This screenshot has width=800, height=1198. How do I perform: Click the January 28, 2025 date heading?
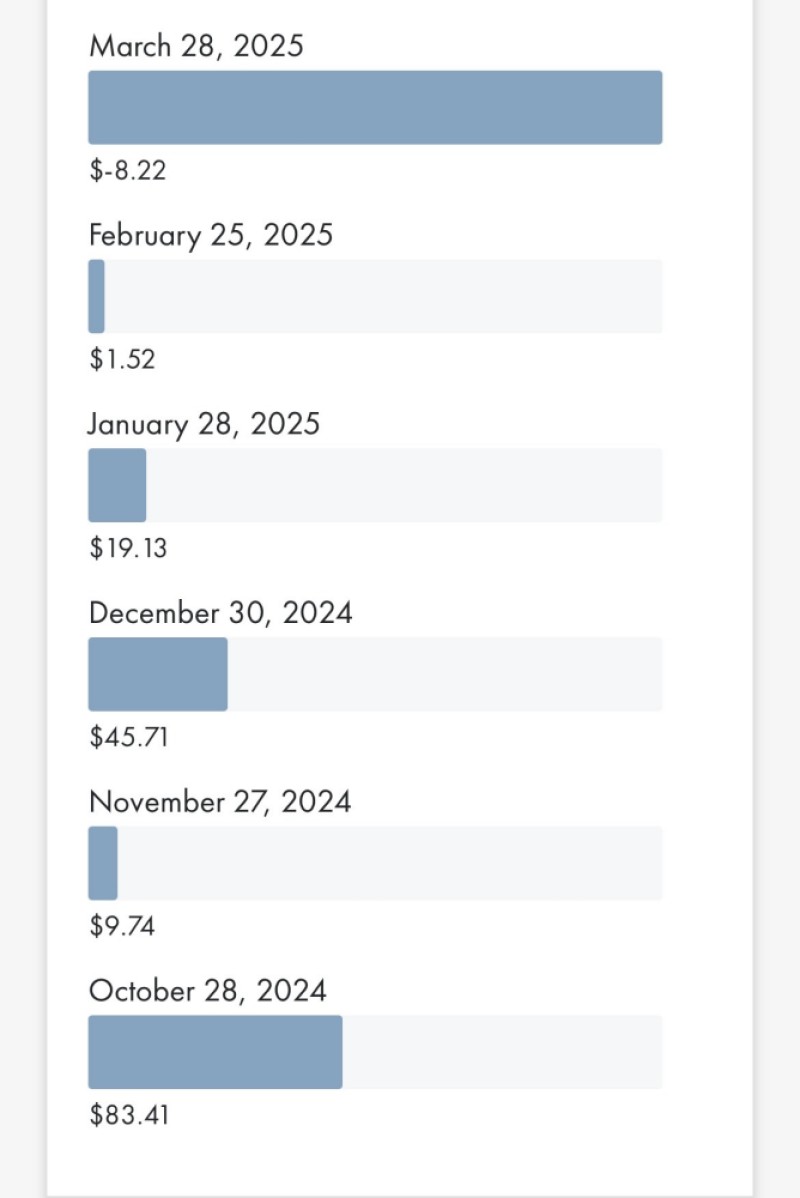coord(203,424)
